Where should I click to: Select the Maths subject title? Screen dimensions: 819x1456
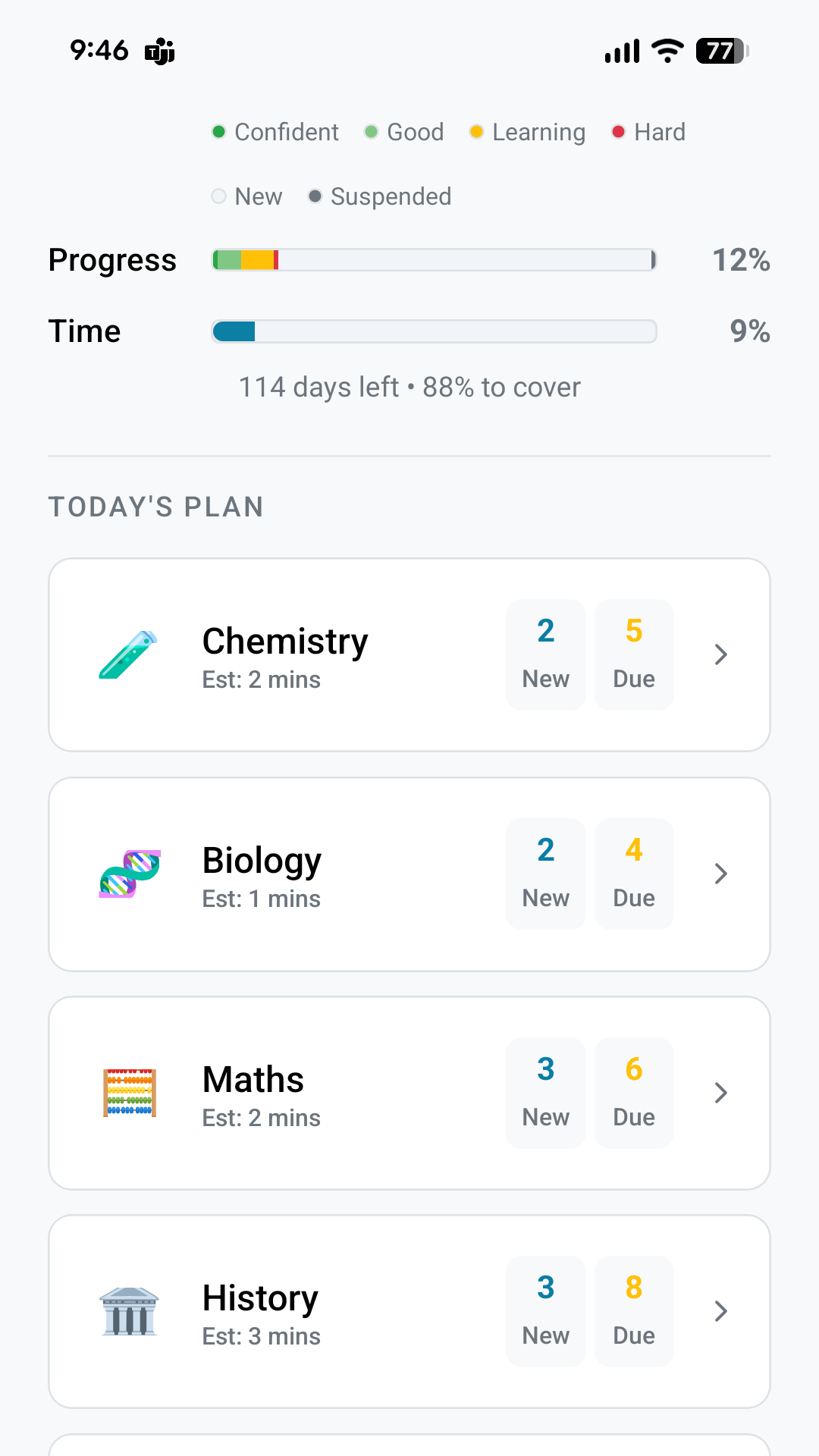253,1079
